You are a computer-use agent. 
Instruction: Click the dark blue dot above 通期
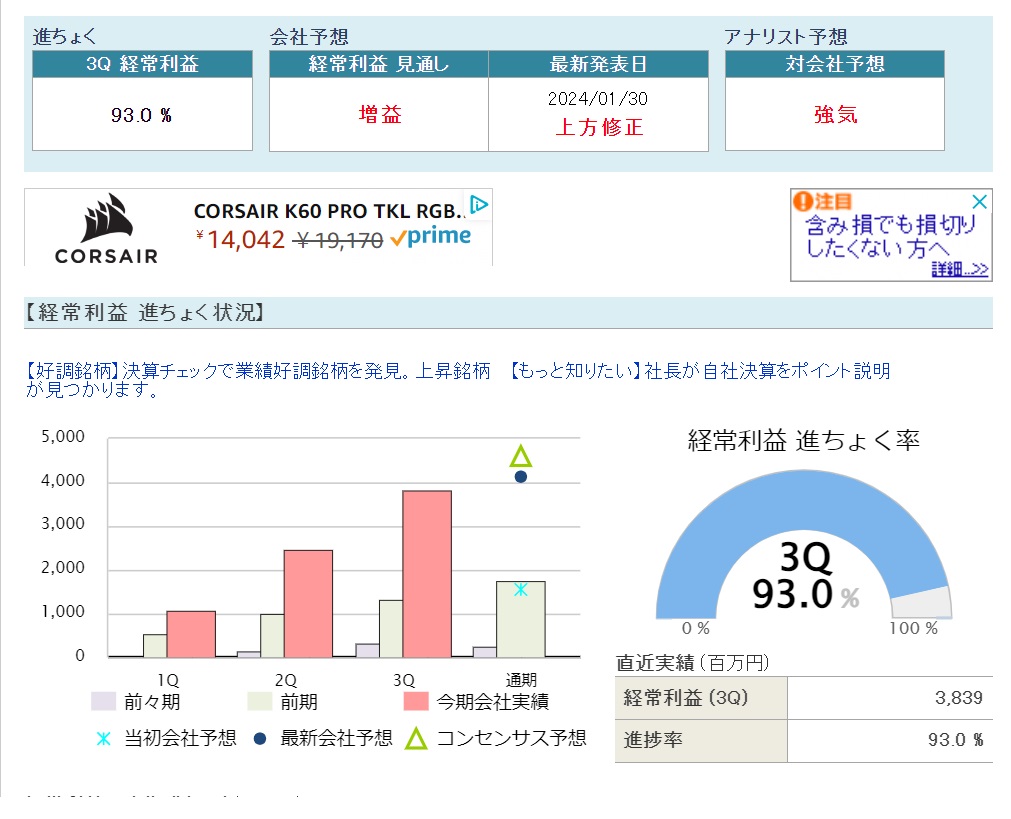520,477
